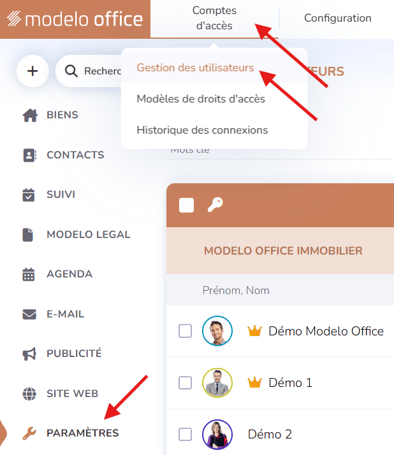
Task: Open CONTACTS in the sidebar
Action: coord(75,155)
